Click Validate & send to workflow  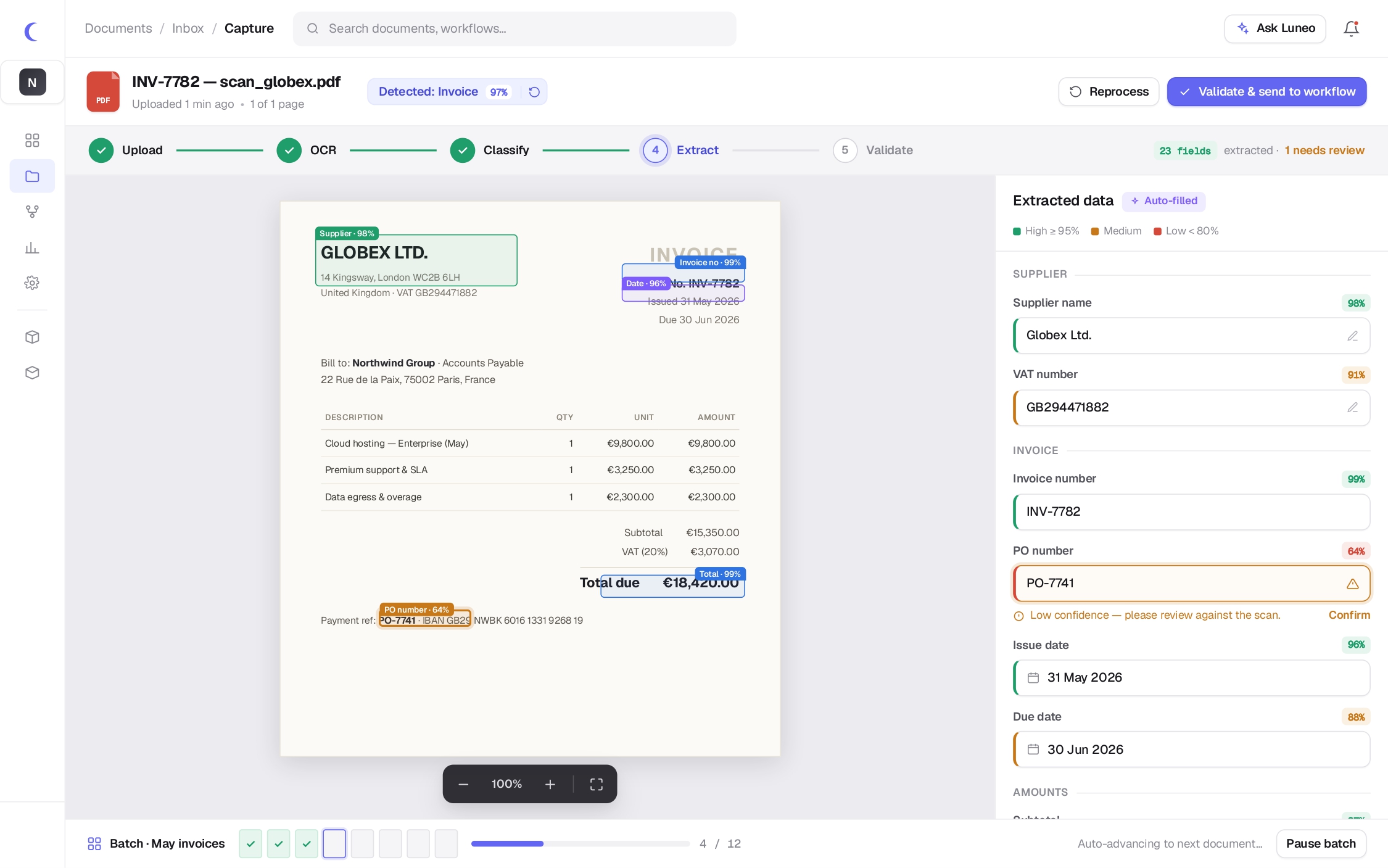(1266, 92)
